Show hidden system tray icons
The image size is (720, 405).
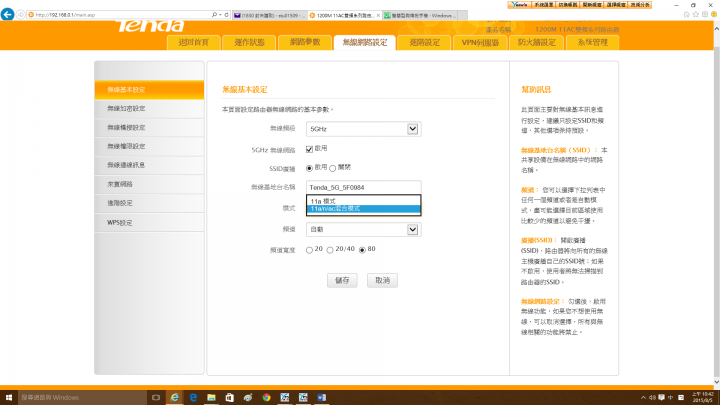[x=643, y=398]
